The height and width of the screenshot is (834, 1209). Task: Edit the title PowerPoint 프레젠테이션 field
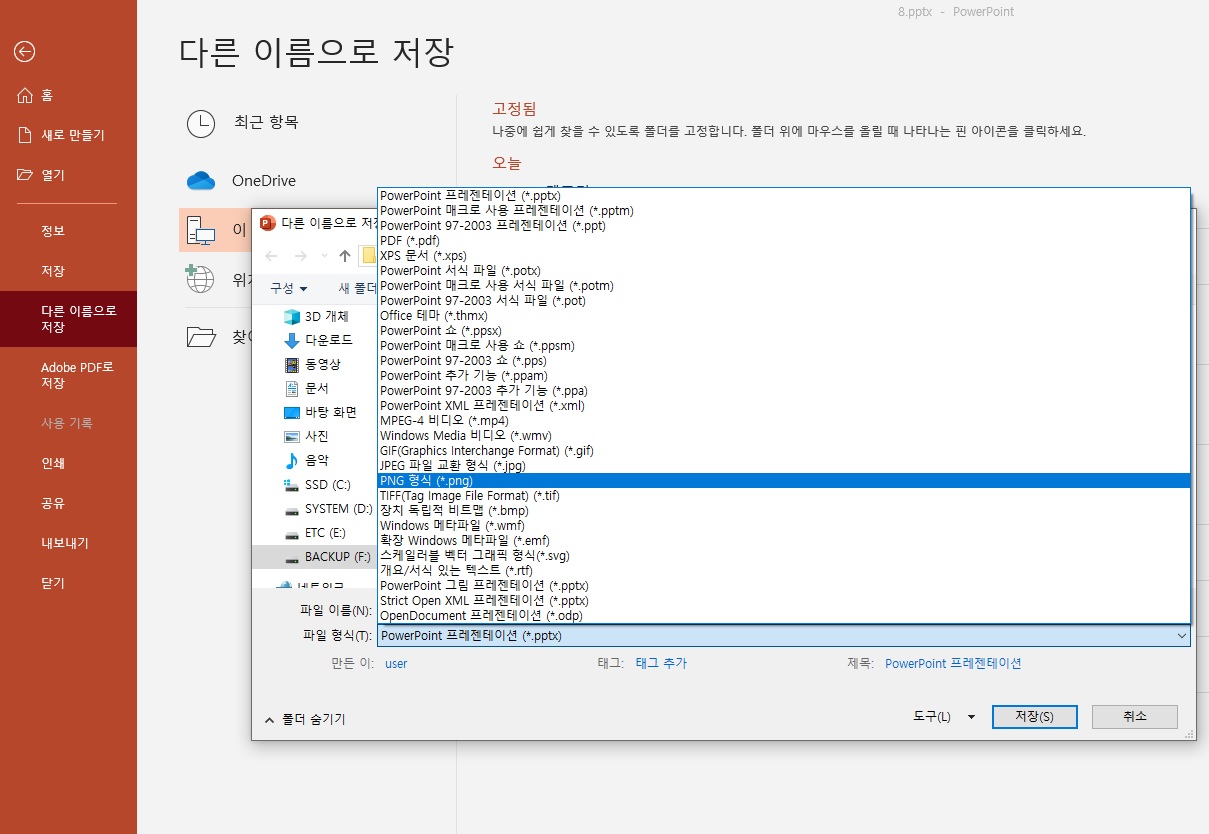point(953,664)
